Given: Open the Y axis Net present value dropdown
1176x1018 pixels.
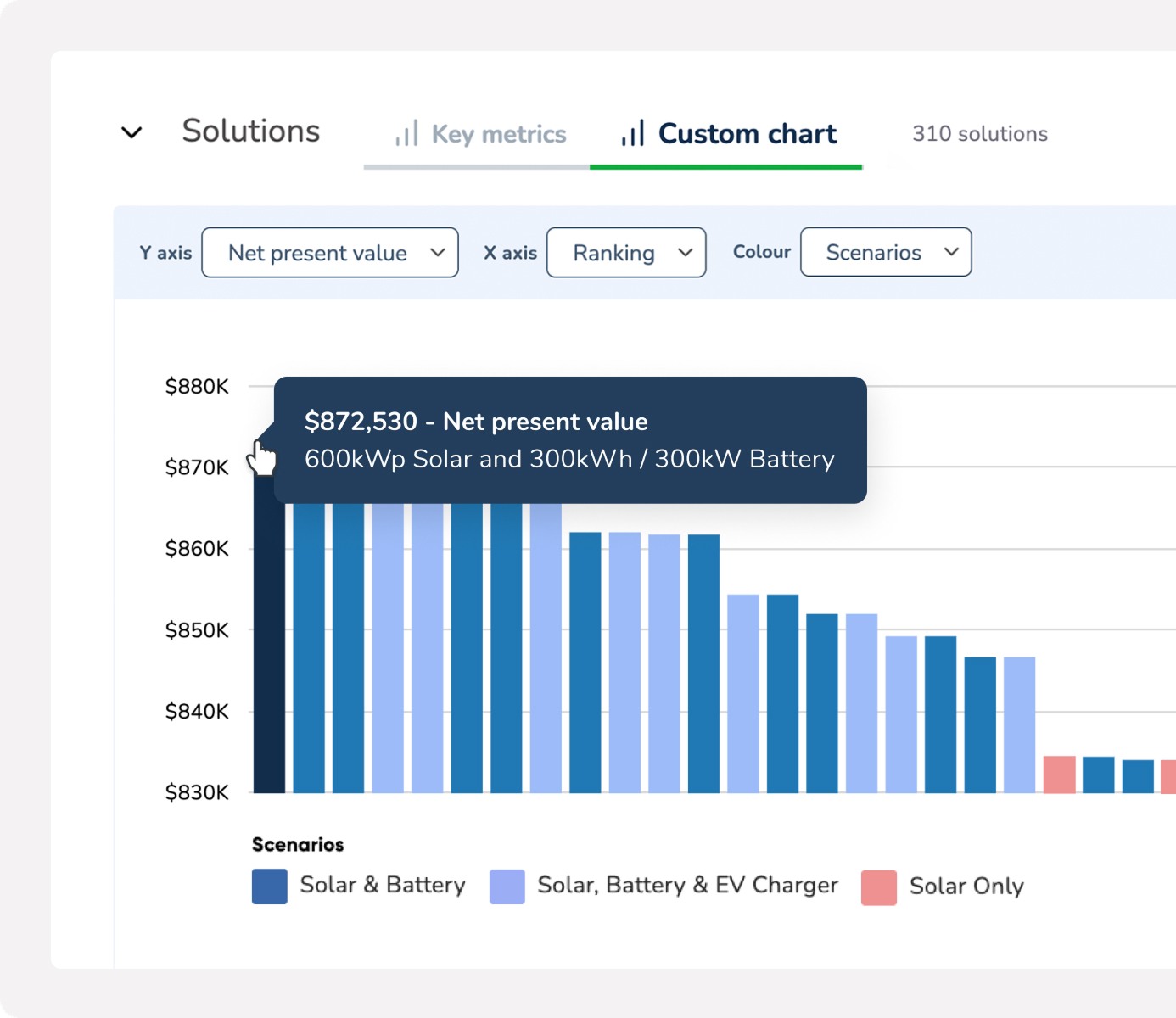Looking at the screenshot, I should click(330, 252).
